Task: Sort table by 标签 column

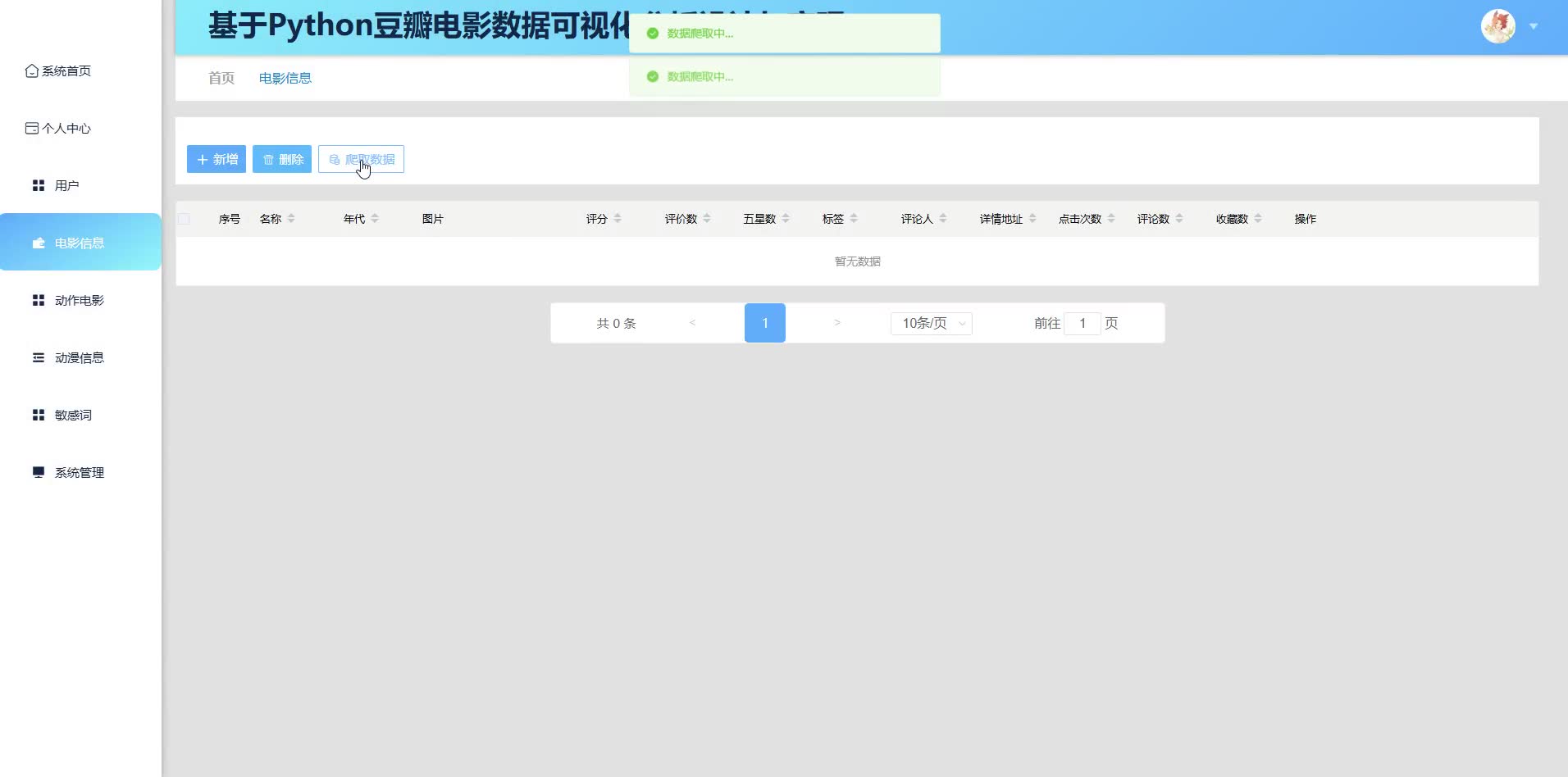Action: coord(854,219)
